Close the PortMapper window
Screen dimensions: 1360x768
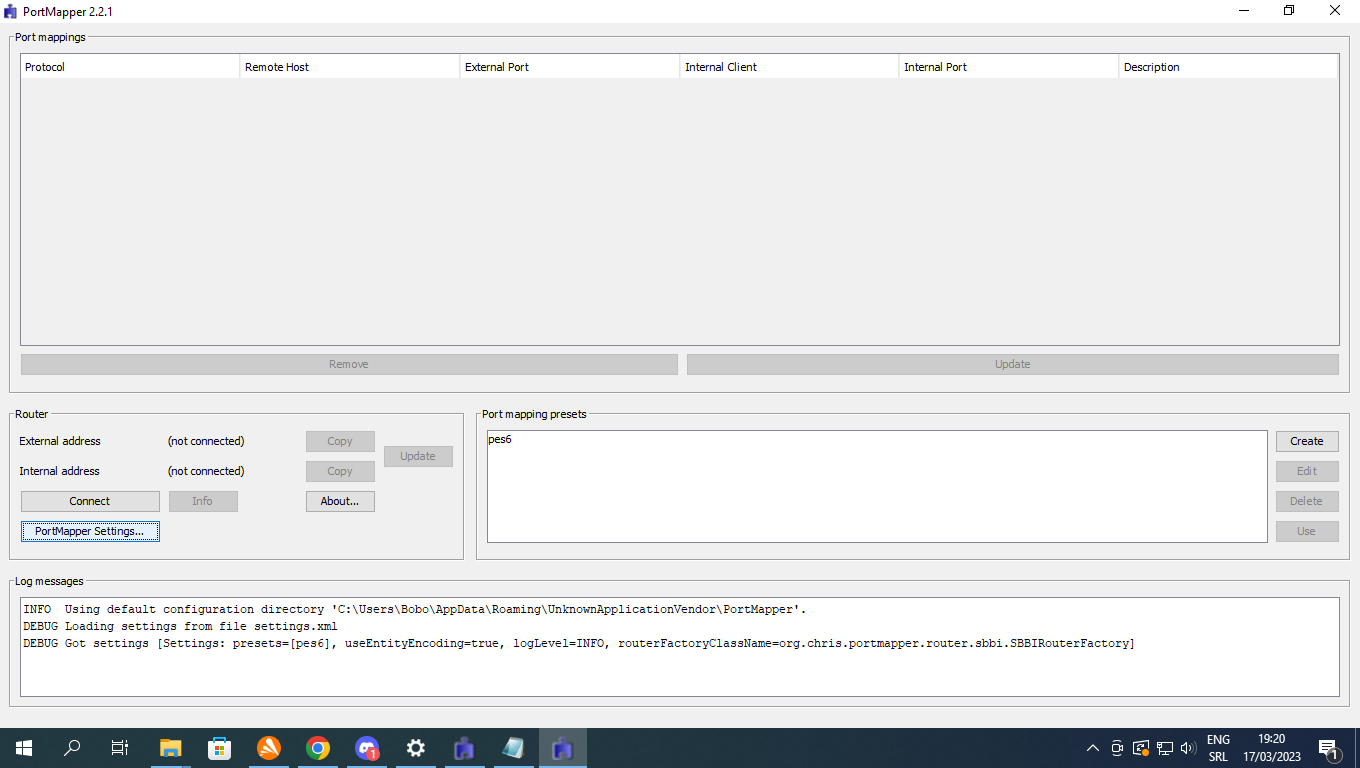[1335, 11]
